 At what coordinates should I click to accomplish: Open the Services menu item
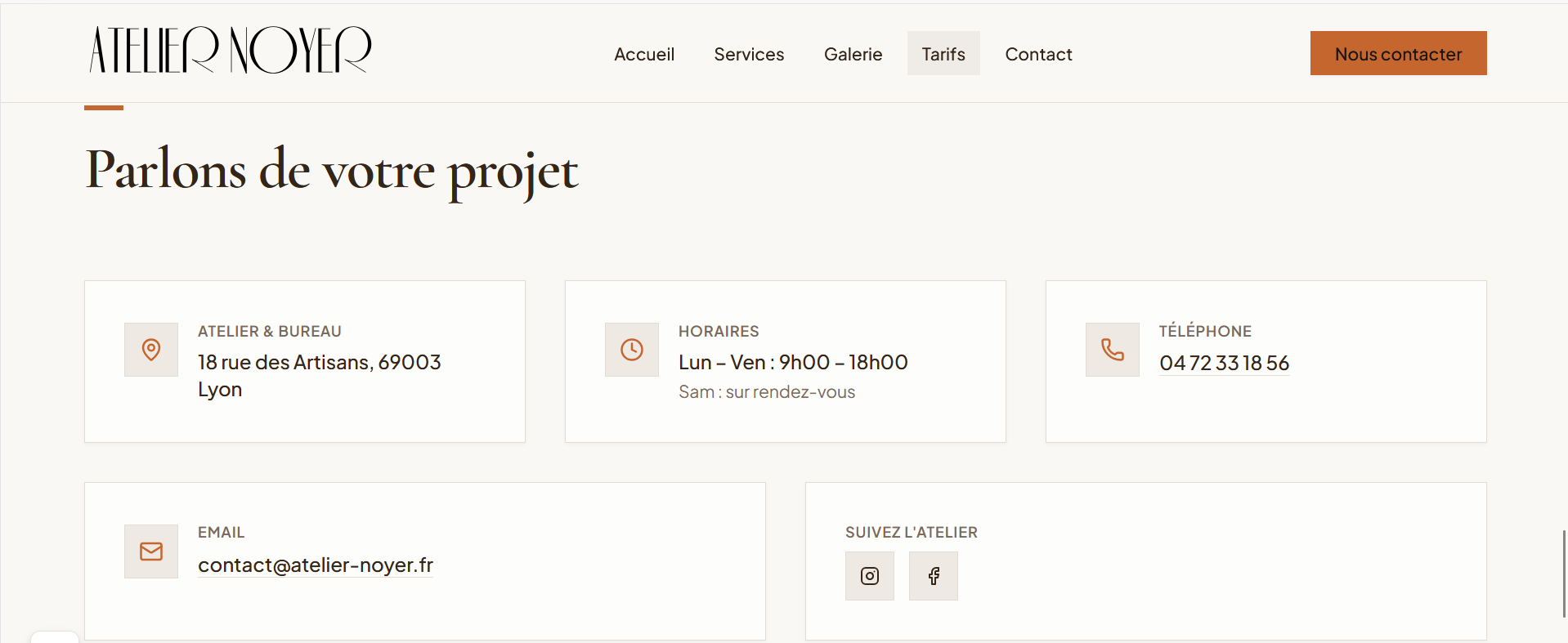[x=749, y=54]
